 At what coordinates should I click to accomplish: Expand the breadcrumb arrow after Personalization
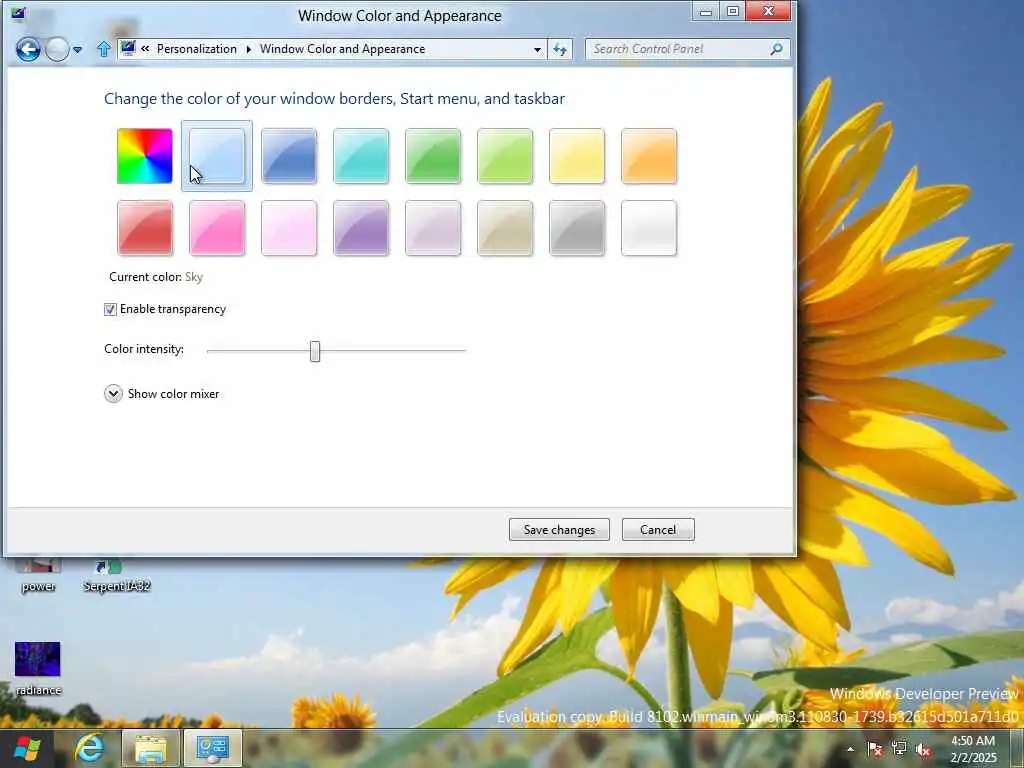coord(249,50)
